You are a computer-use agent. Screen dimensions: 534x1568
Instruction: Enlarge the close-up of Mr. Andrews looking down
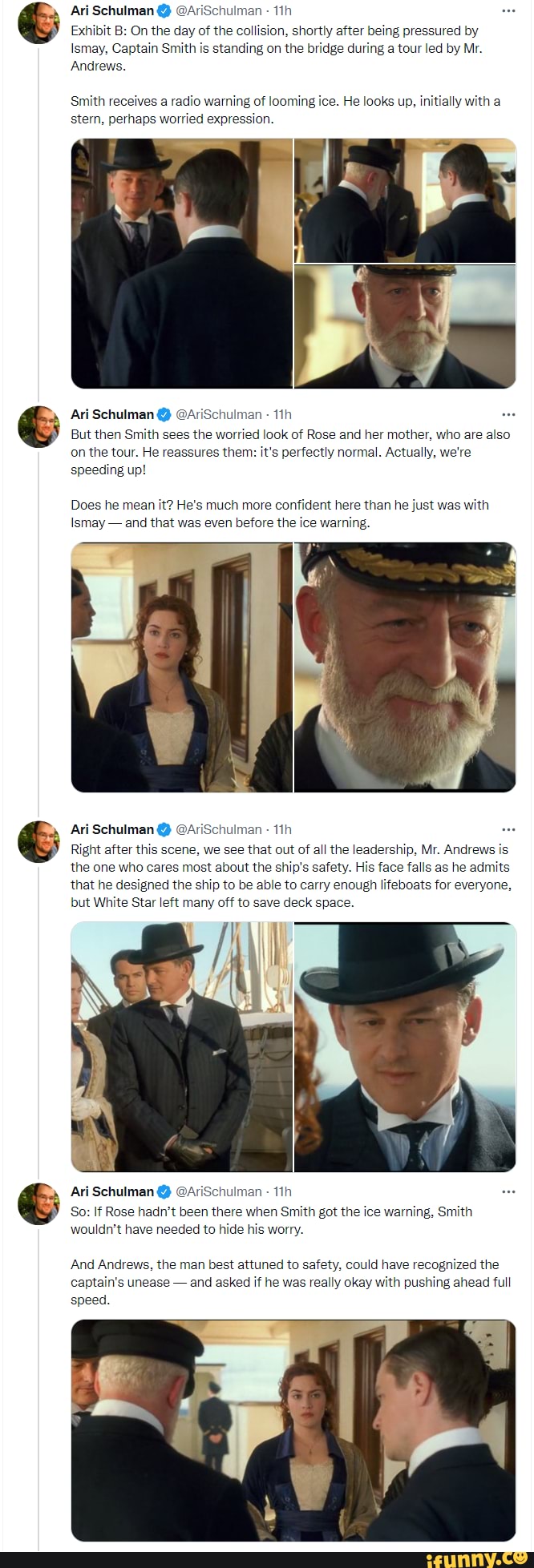405,1047
